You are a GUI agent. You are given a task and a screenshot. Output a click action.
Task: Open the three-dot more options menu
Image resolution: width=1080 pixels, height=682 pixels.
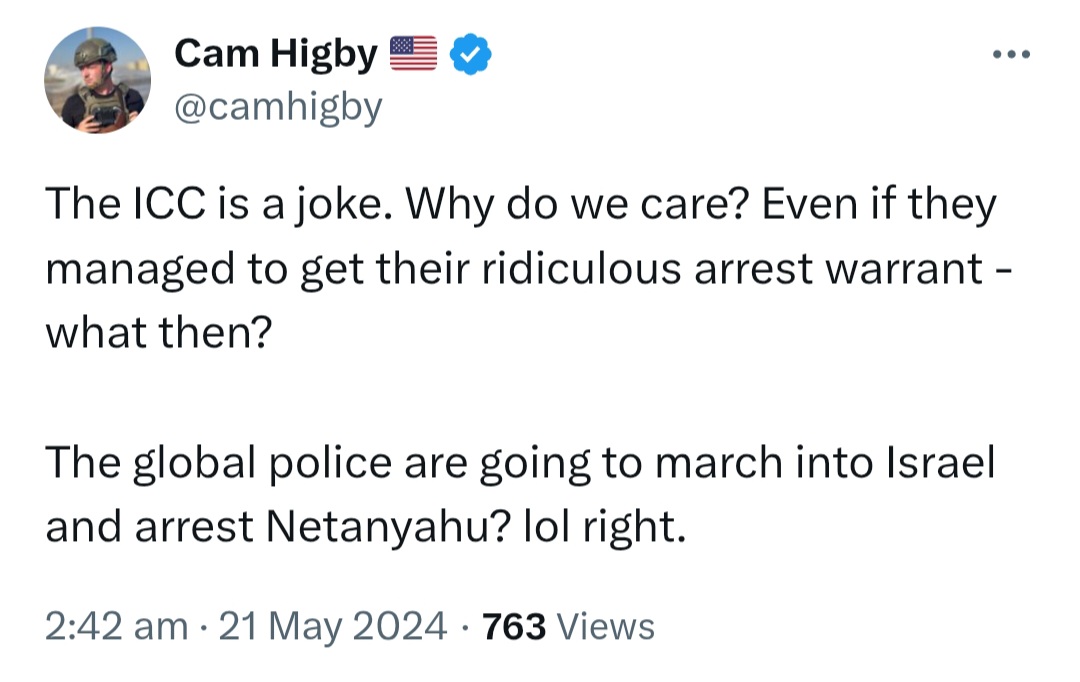(1011, 54)
